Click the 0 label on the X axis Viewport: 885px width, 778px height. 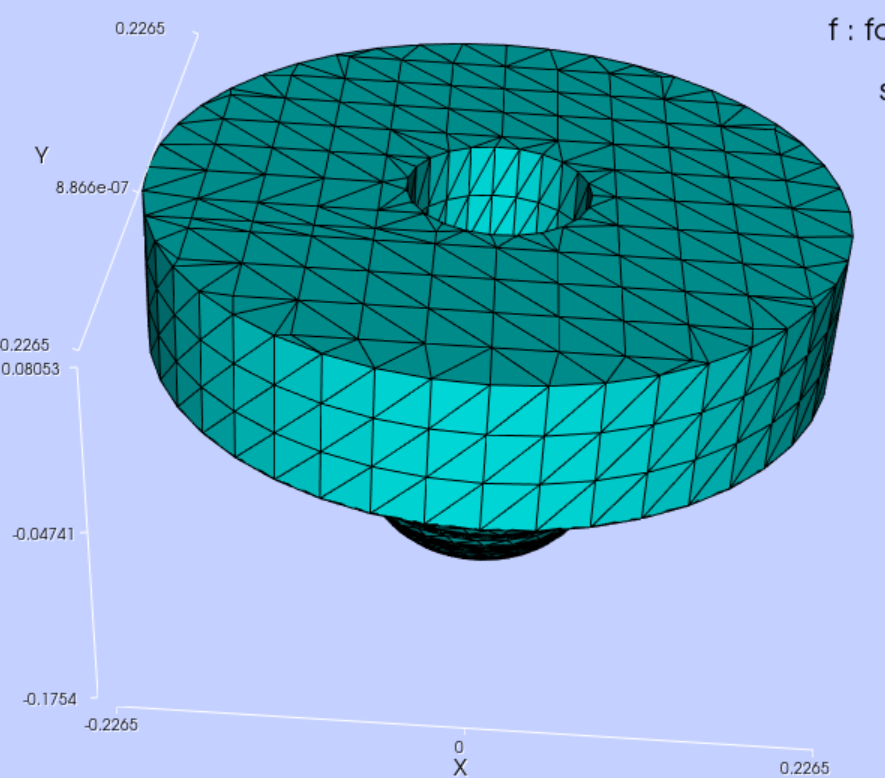coord(457,744)
